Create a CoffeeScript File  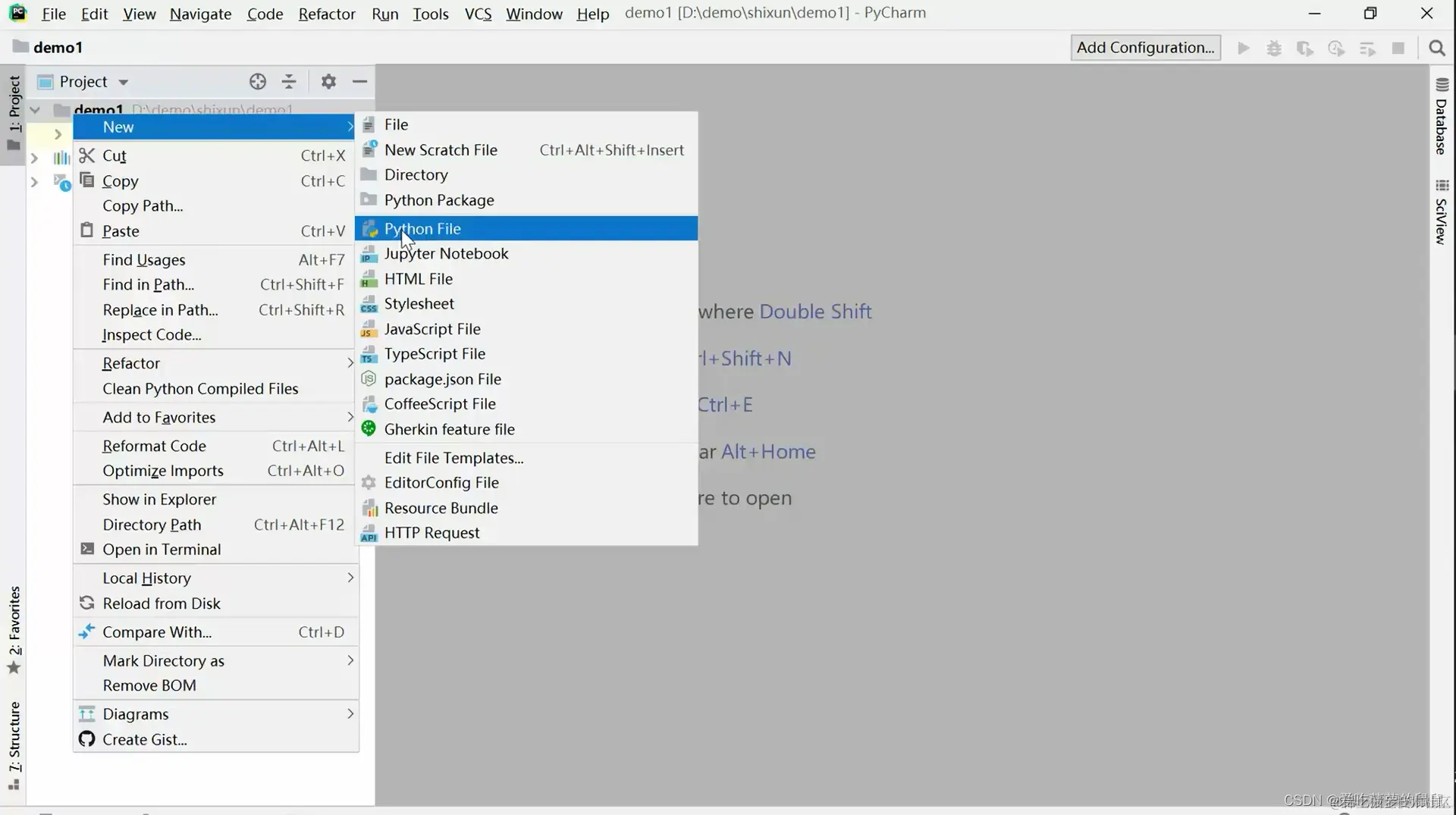point(526,404)
